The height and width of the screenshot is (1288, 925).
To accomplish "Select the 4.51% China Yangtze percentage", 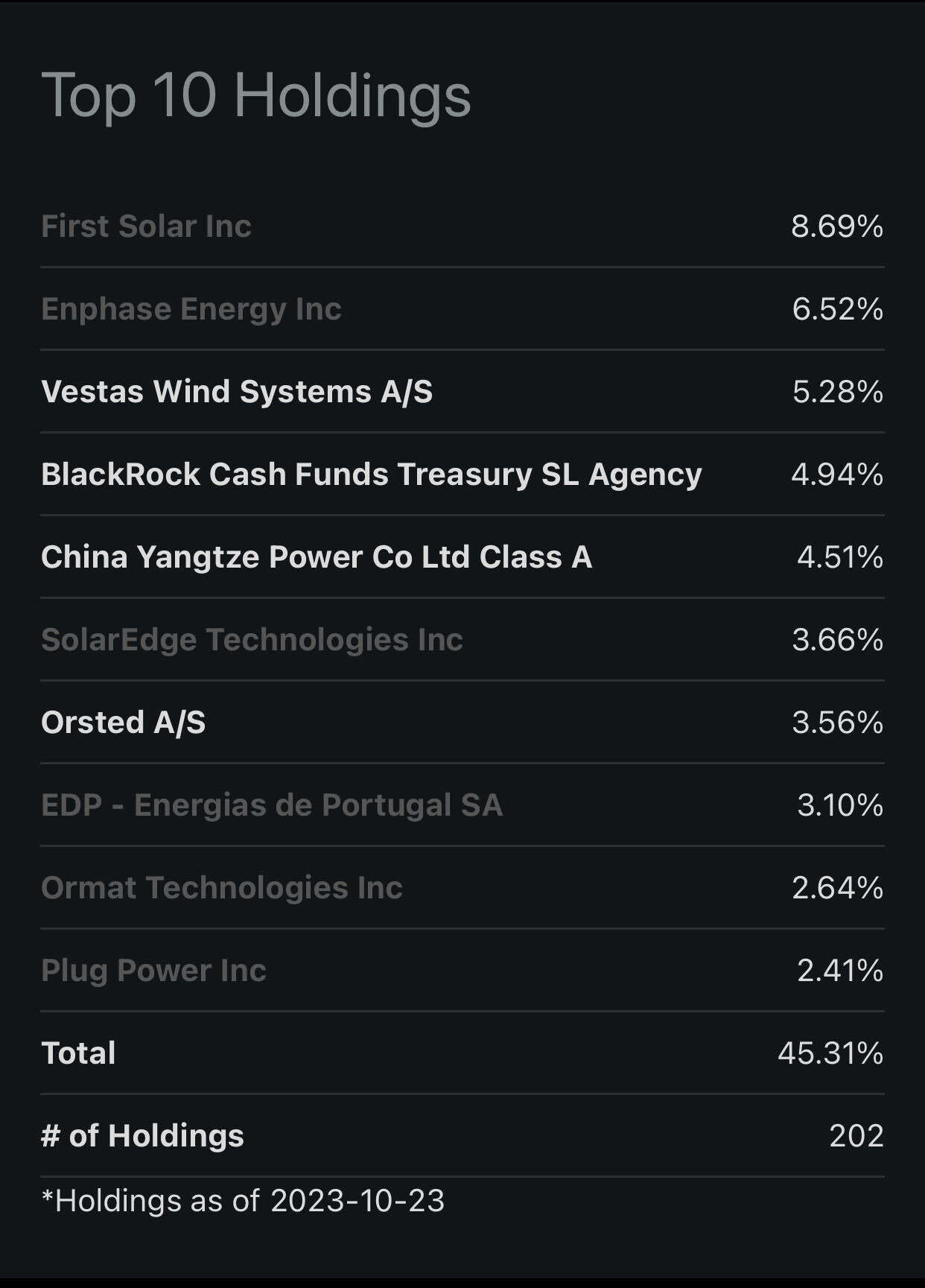I will (x=839, y=557).
